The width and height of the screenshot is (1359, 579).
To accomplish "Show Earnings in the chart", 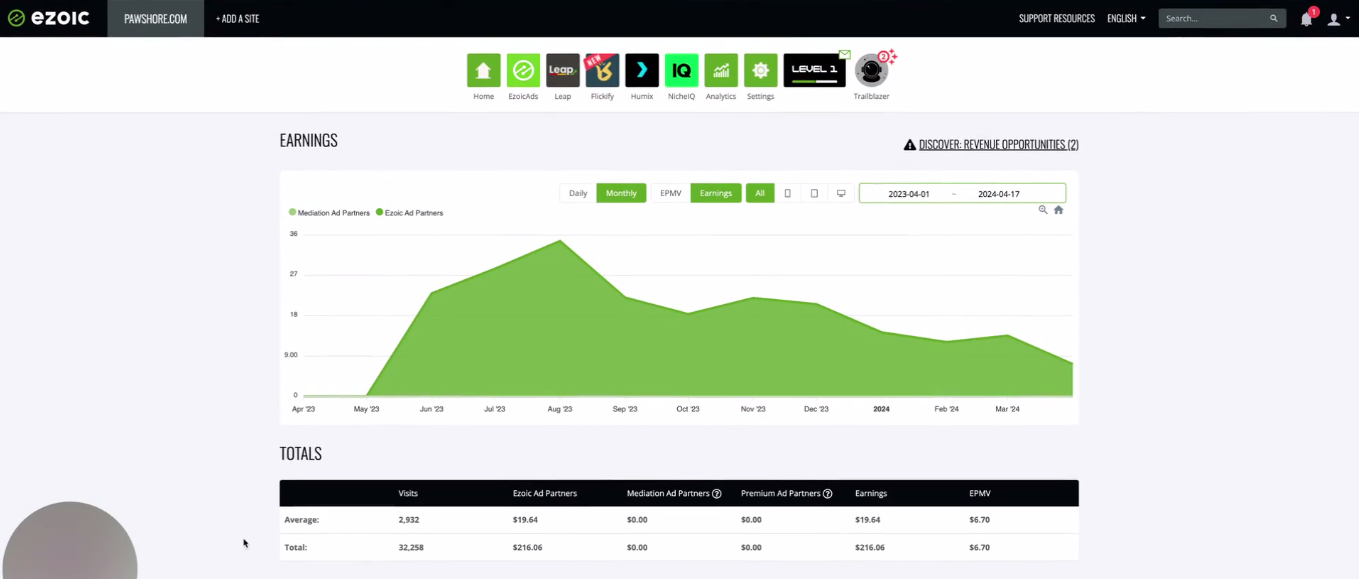I will pyautogui.click(x=716, y=193).
